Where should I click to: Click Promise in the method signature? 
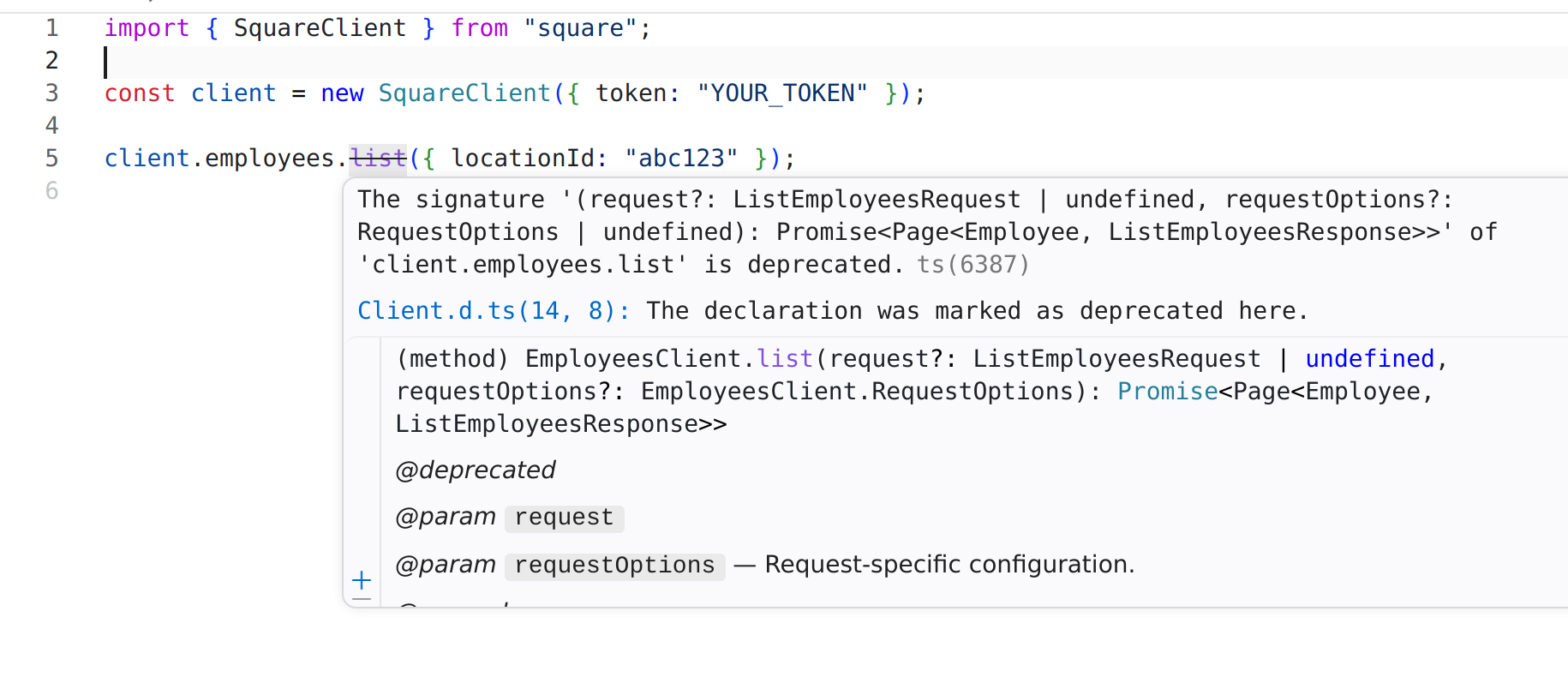[1168, 392]
